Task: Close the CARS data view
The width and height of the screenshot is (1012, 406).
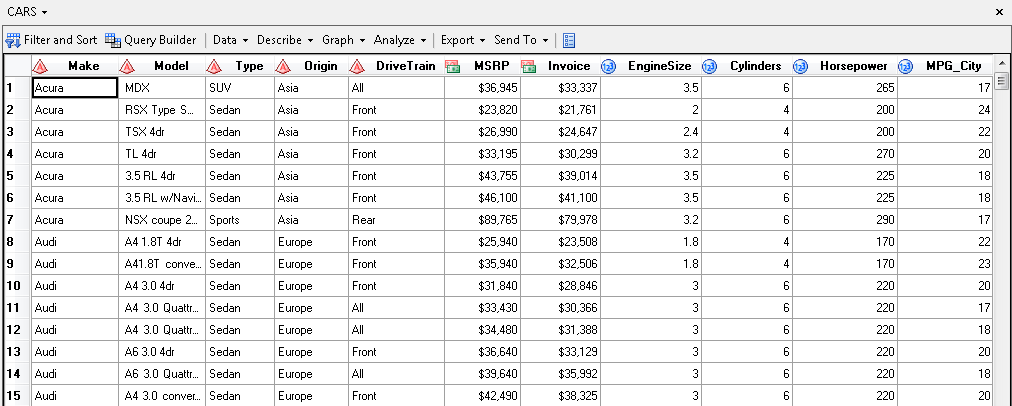Action: coord(1000,12)
